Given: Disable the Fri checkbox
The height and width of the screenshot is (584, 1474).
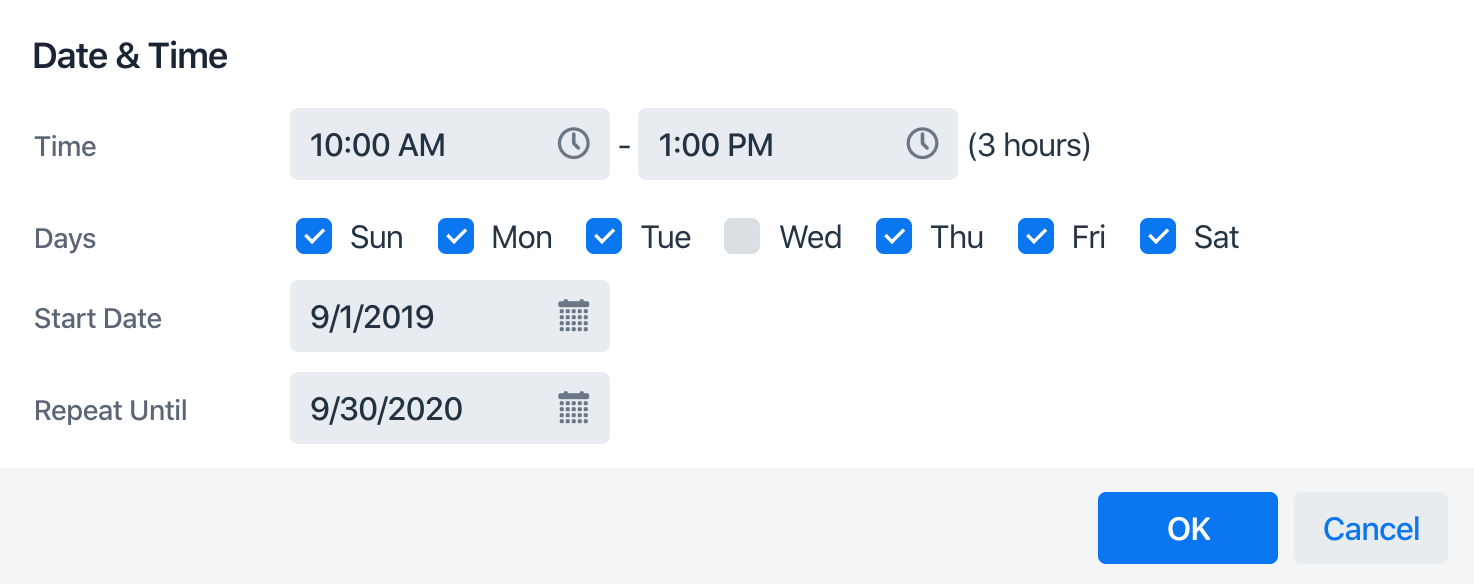Looking at the screenshot, I should (x=1036, y=237).
